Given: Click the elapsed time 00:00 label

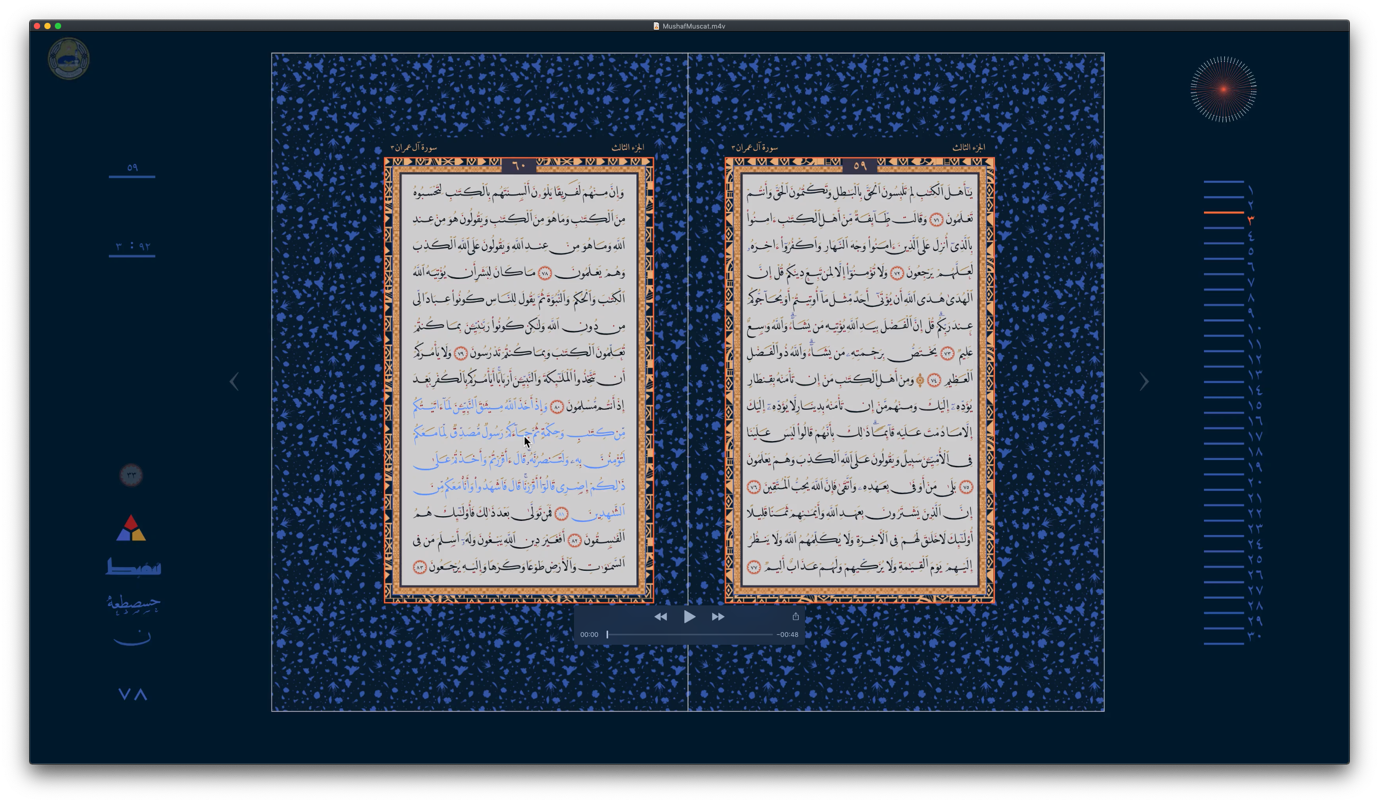Looking at the screenshot, I should (x=589, y=634).
